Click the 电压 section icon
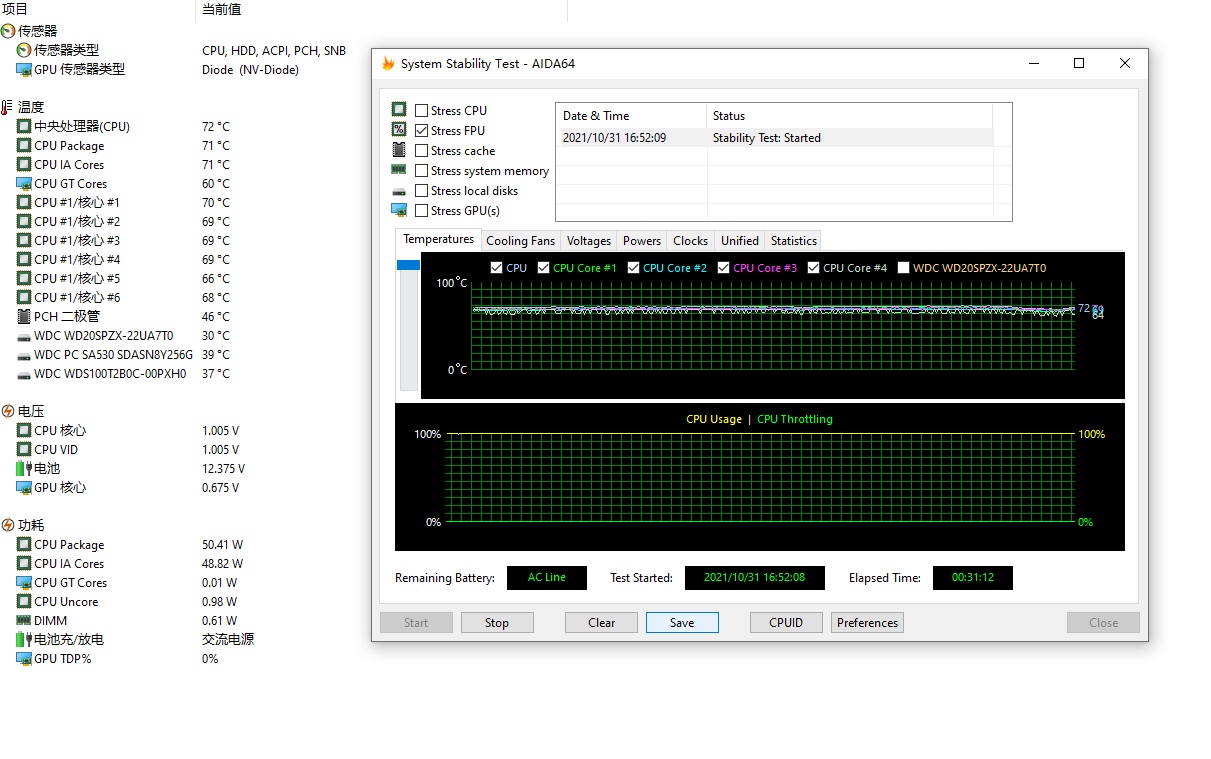Viewport: 1211px width, 759px height. point(8,411)
